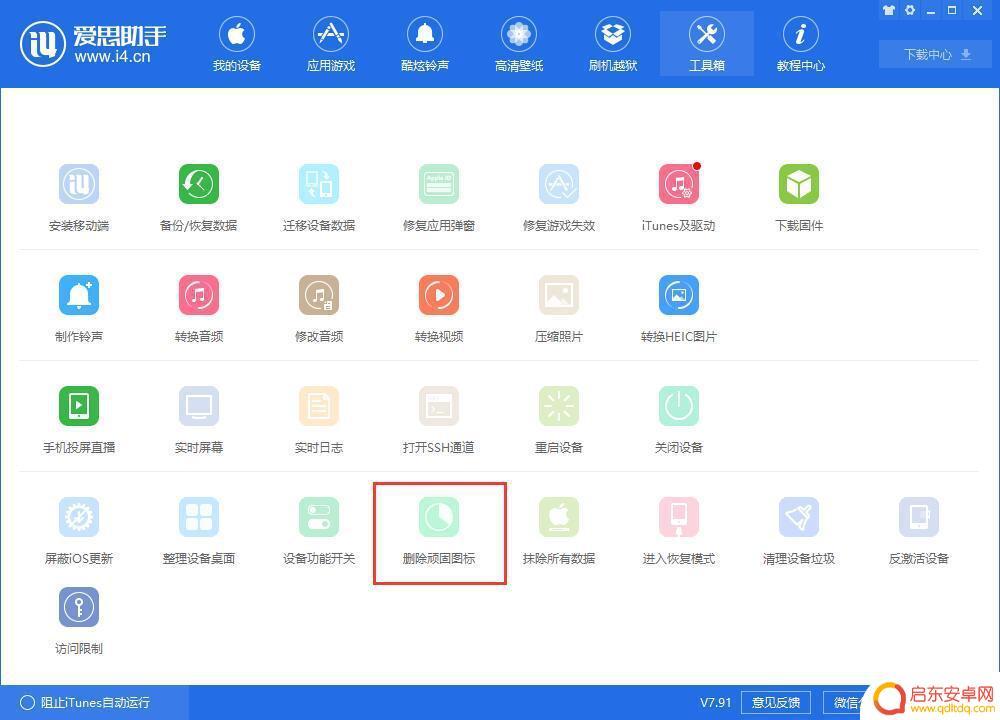Open the 整理设备桌面 tool

click(198, 531)
